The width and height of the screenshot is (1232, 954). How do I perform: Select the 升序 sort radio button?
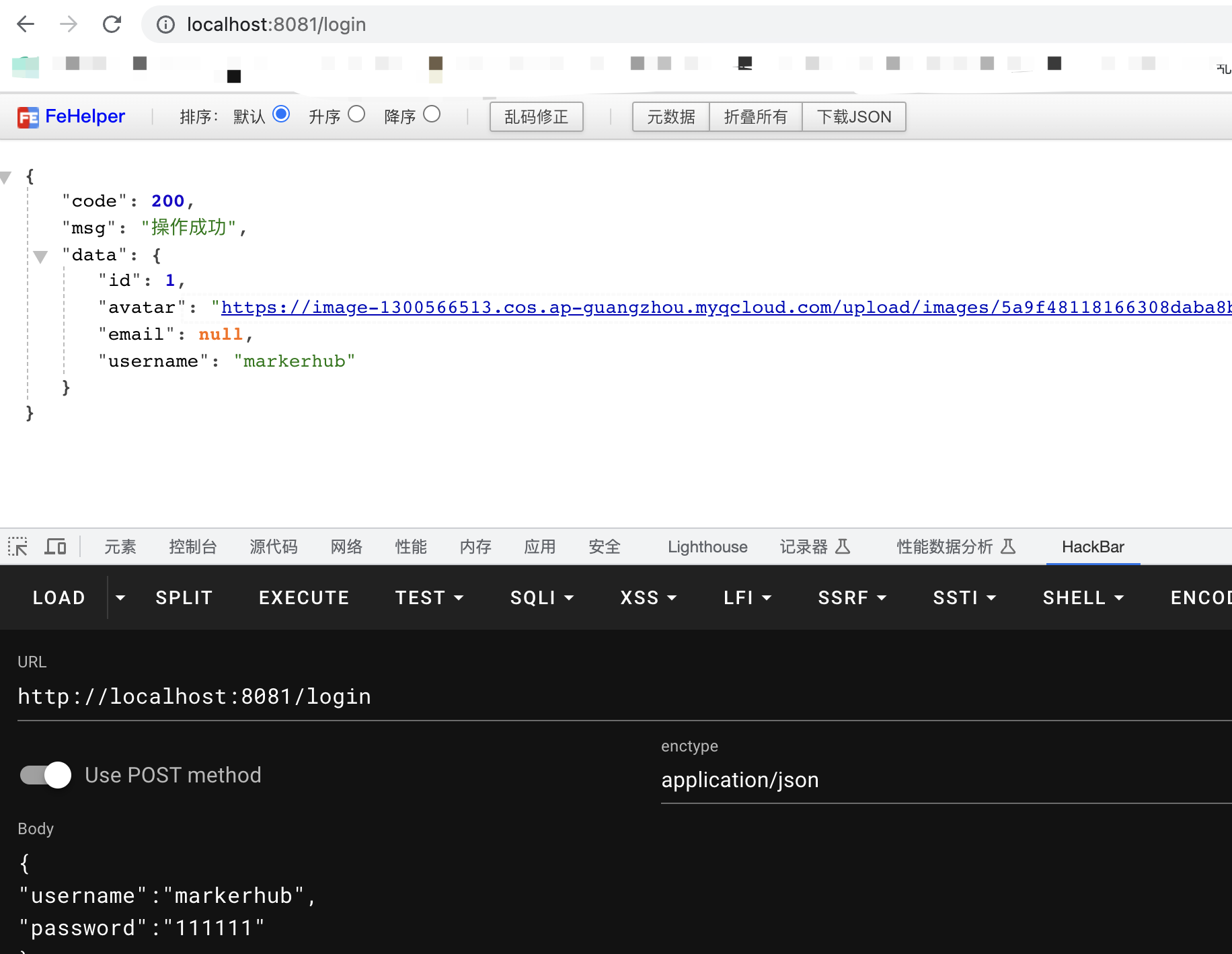coord(356,114)
